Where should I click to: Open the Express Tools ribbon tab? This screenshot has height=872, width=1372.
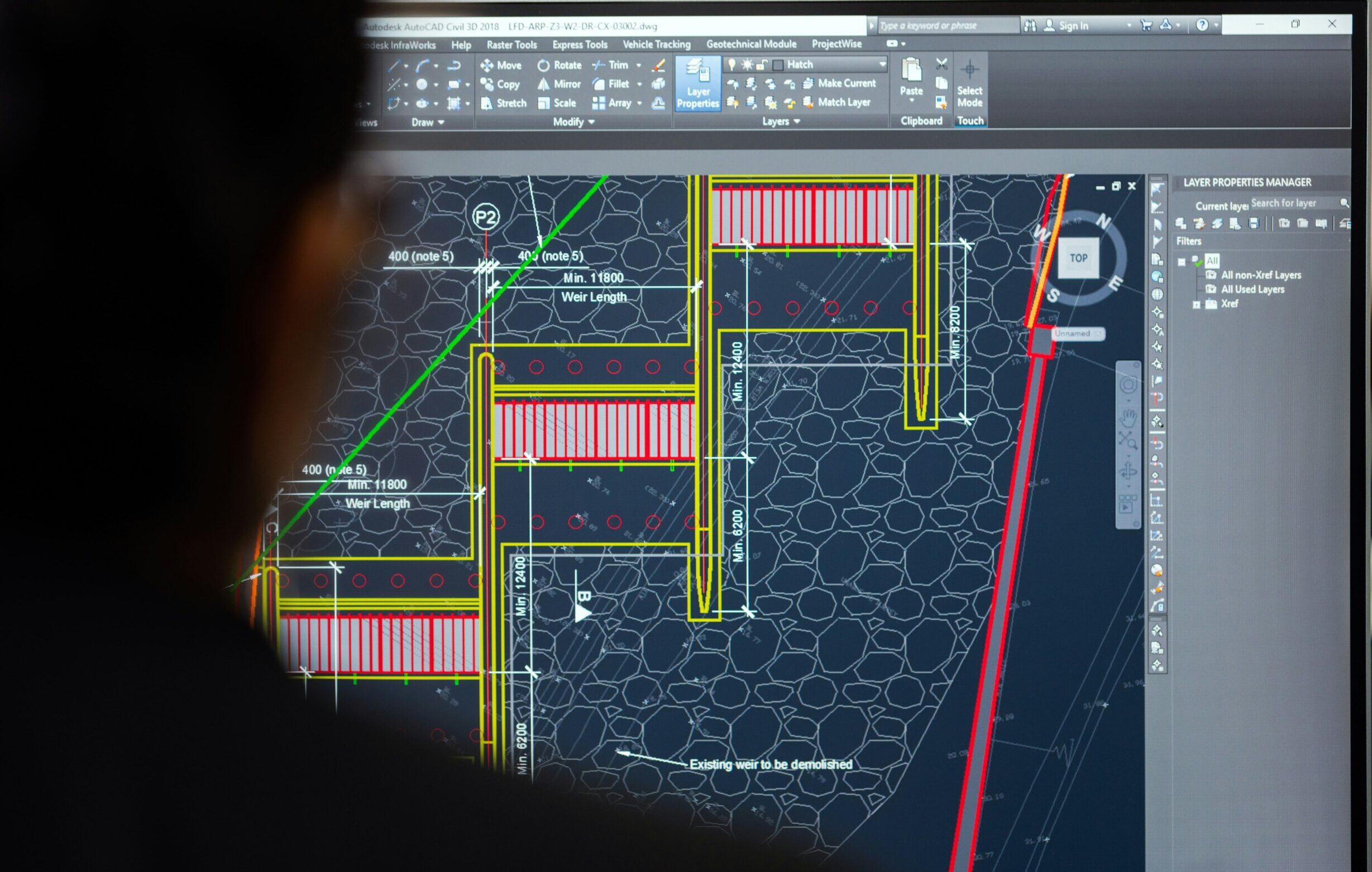tap(580, 45)
